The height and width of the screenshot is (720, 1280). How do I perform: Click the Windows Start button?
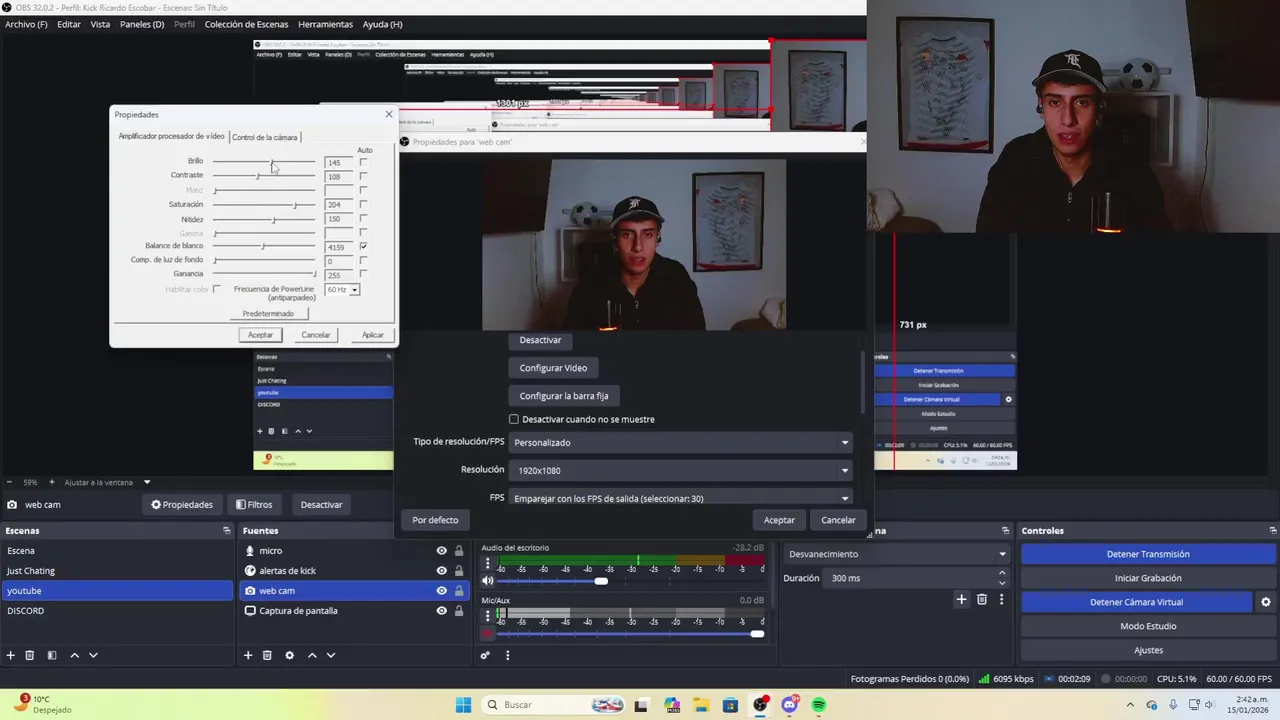pyautogui.click(x=463, y=705)
